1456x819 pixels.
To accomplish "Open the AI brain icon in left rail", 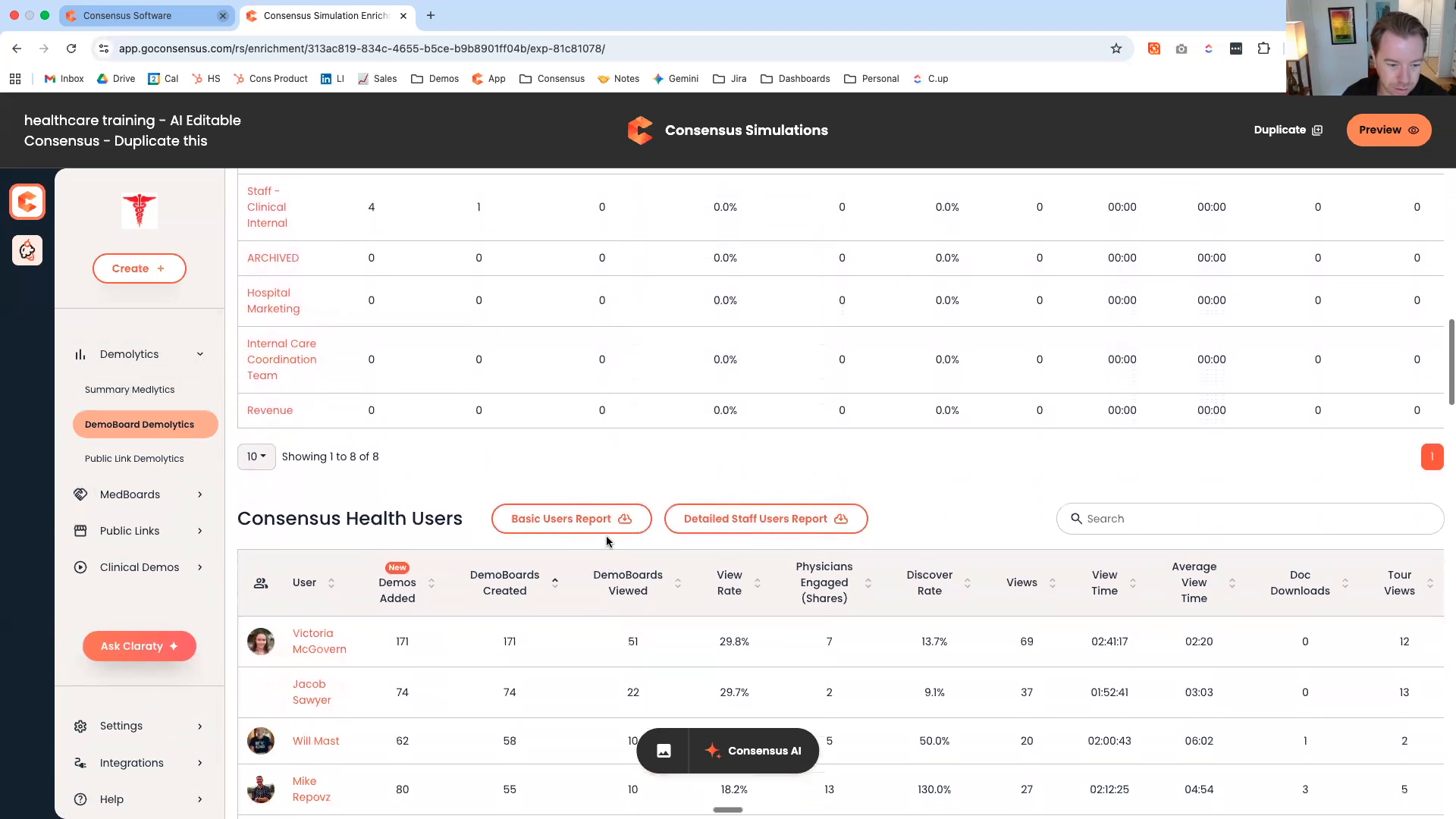I will click(x=27, y=250).
